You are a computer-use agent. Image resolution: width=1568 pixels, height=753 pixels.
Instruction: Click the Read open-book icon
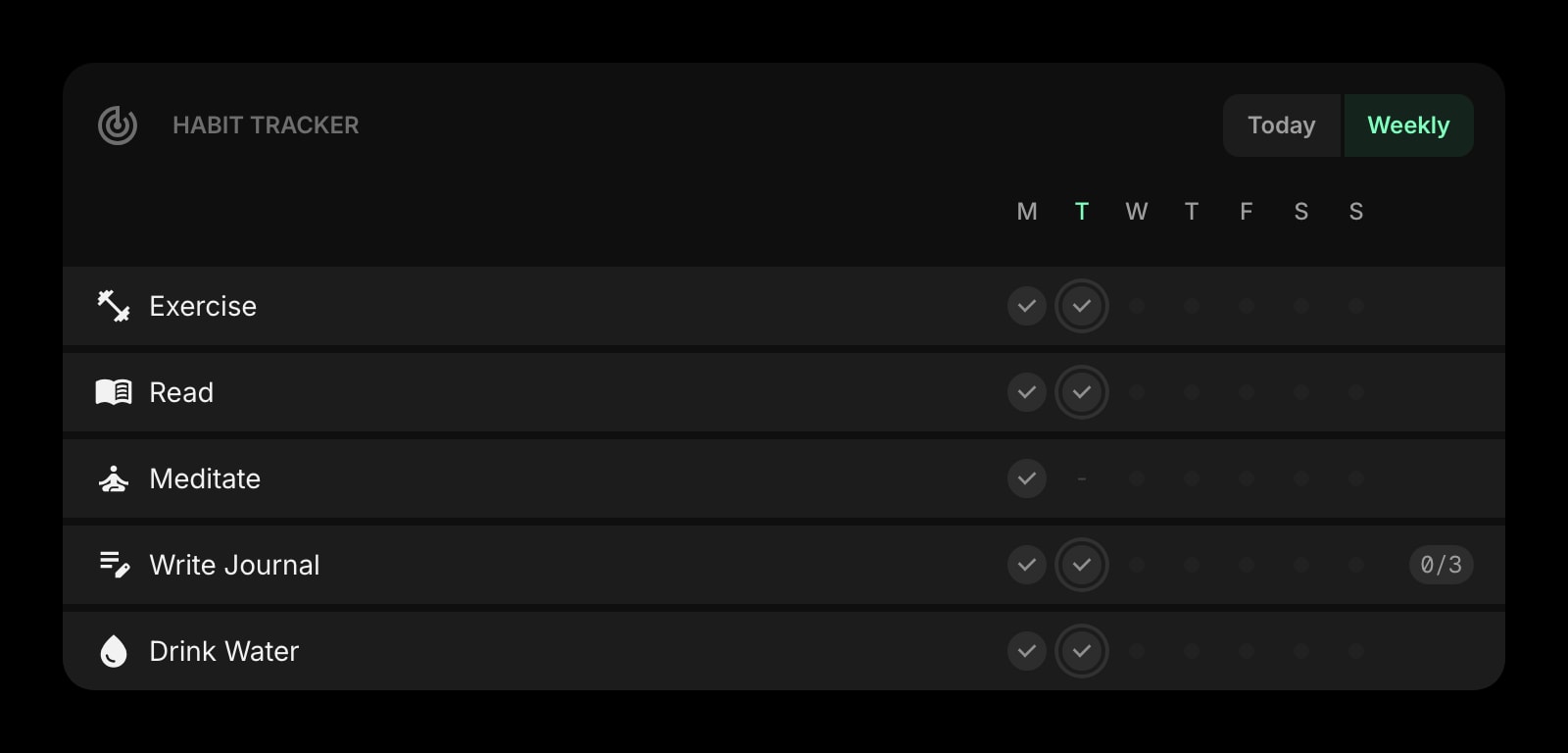tap(114, 392)
